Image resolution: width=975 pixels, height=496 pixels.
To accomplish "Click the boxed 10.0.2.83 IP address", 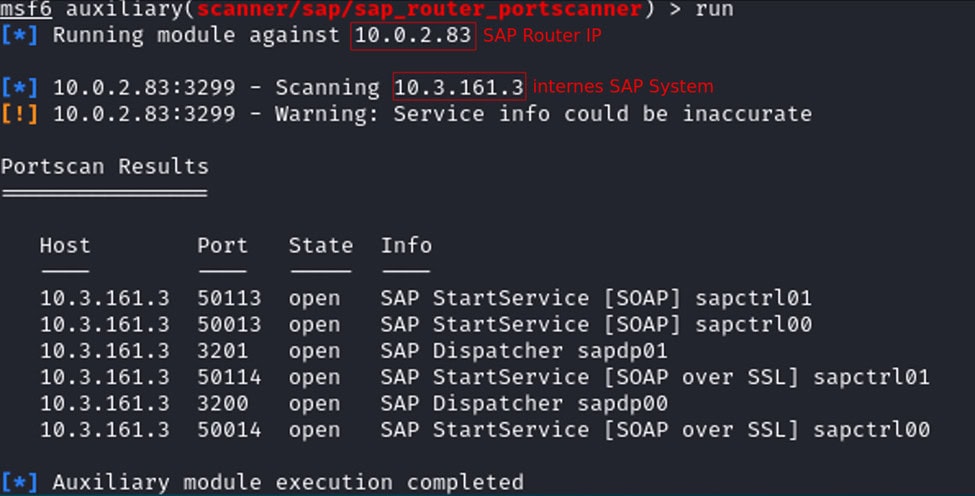I will pyautogui.click(x=411, y=36).
